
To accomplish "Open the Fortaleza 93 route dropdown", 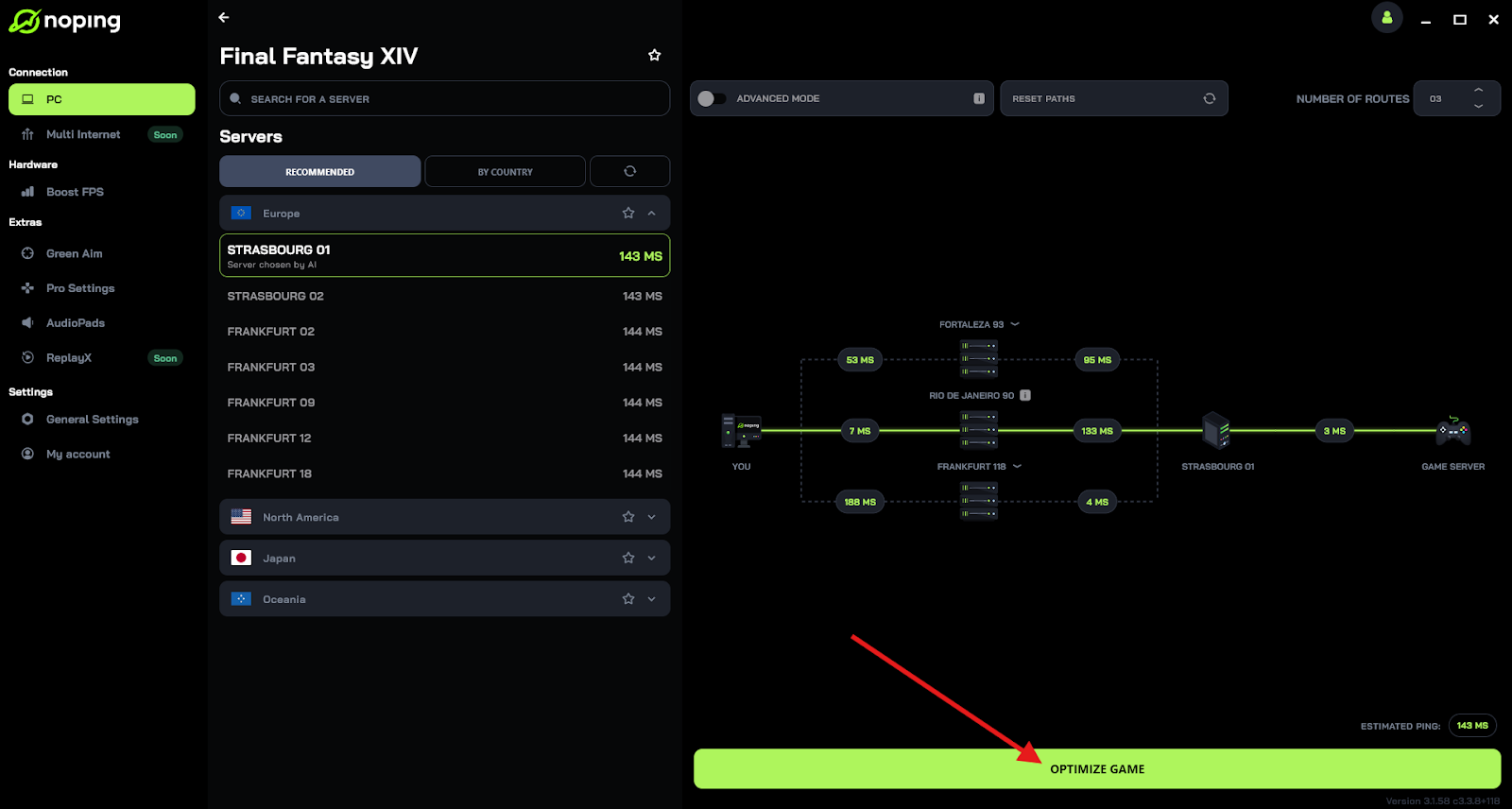I will (1015, 324).
